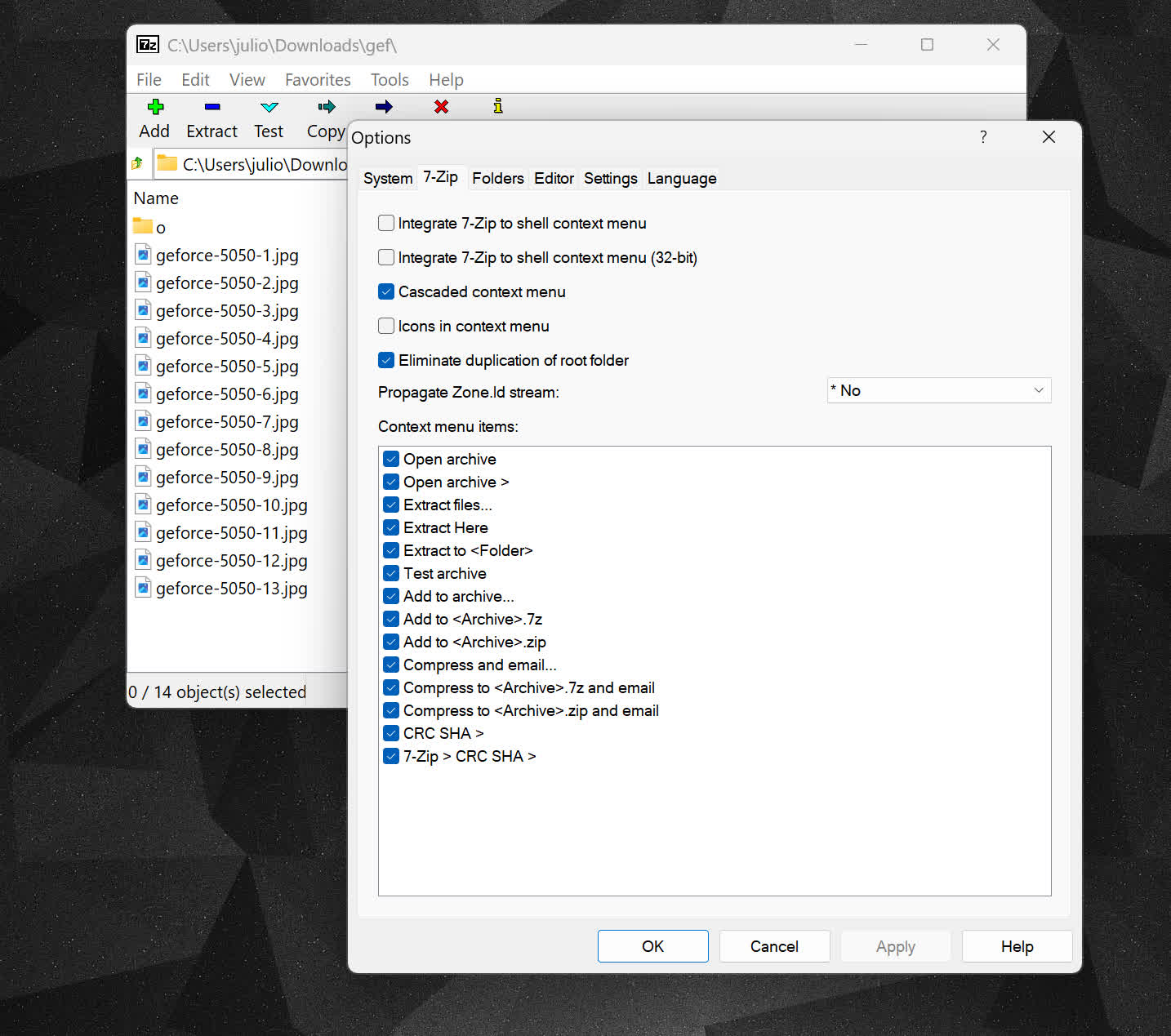Open the Help menu in 7-Zip window
Image resolution: width=1171 pixels, height=1036 pixels.
point(446,79)
